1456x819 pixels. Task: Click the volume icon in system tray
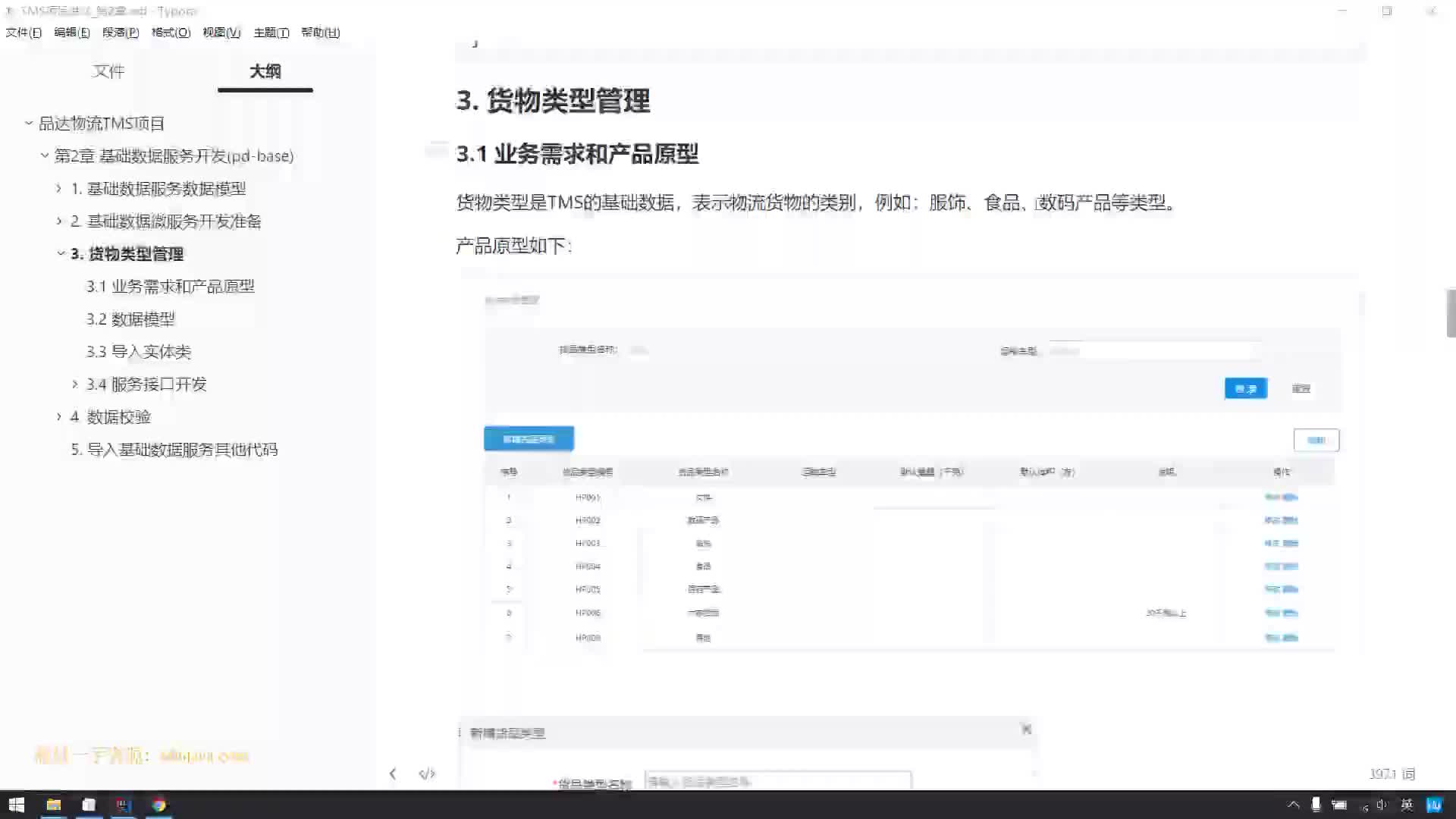click(1381, 805)
